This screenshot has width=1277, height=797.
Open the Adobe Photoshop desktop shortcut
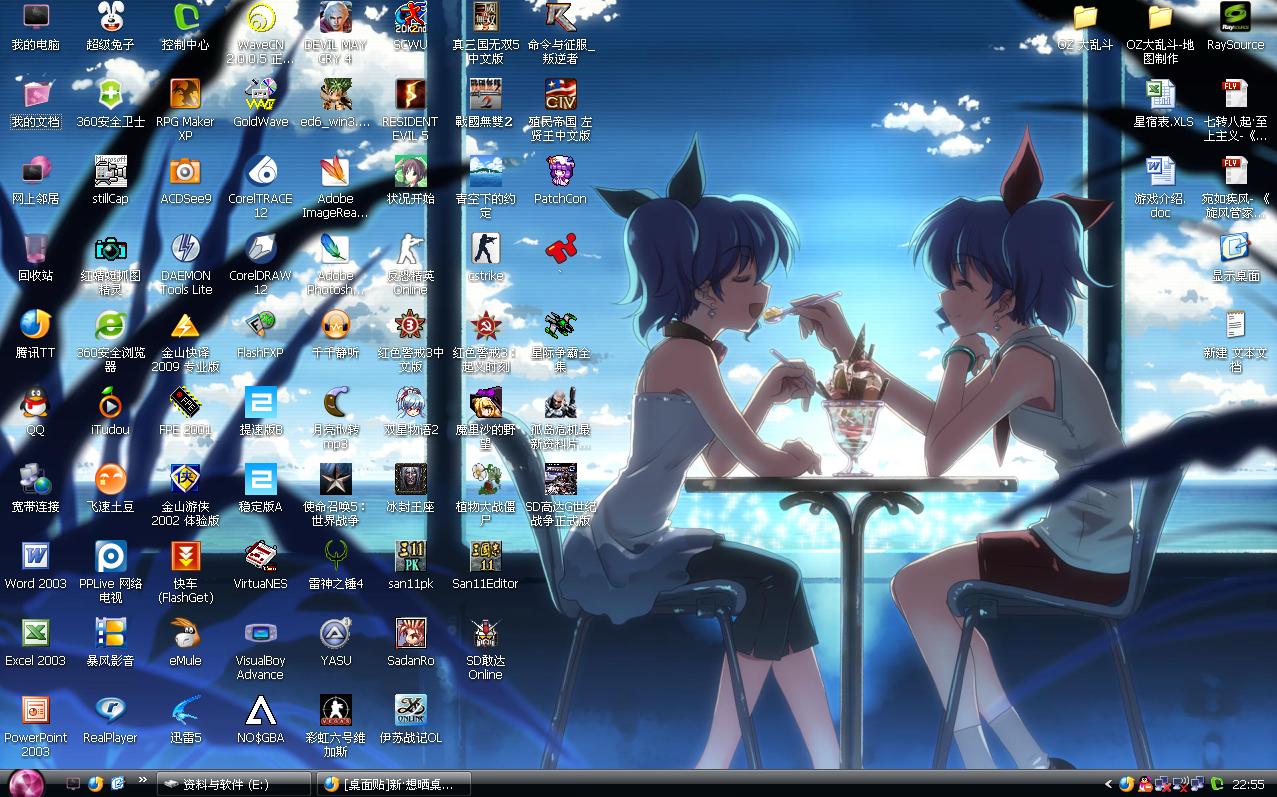[335, 262]
